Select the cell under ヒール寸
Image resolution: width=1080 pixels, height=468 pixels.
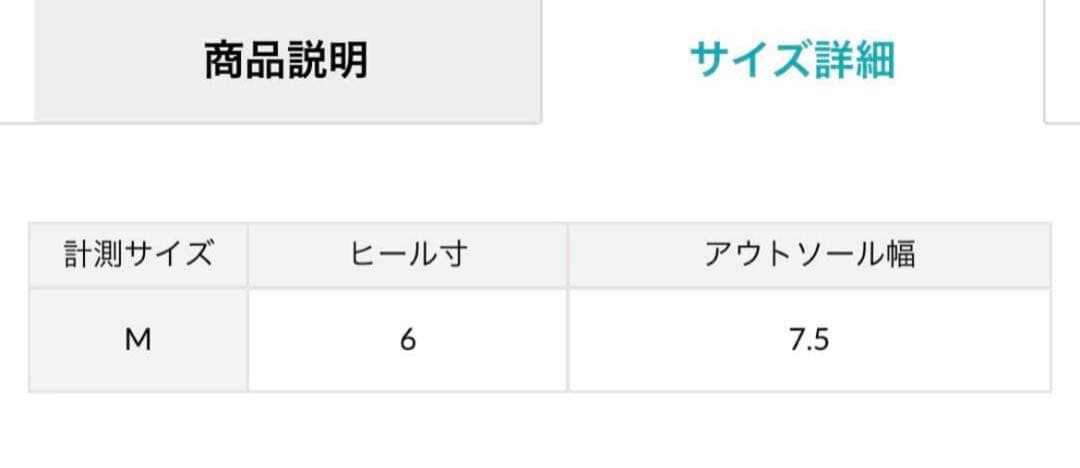click(408, 340)
